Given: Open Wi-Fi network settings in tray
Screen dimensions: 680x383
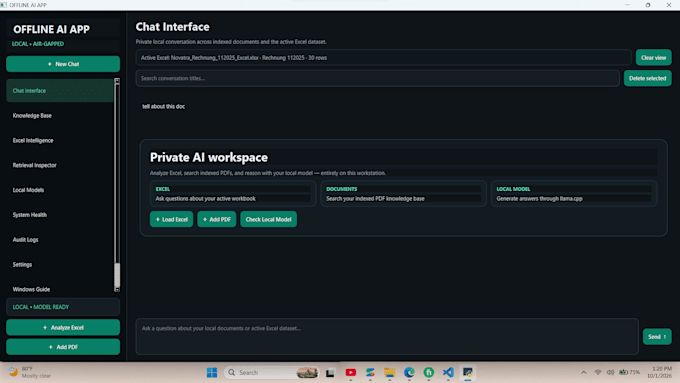Looking at the screenshot, I should [598, 373].
